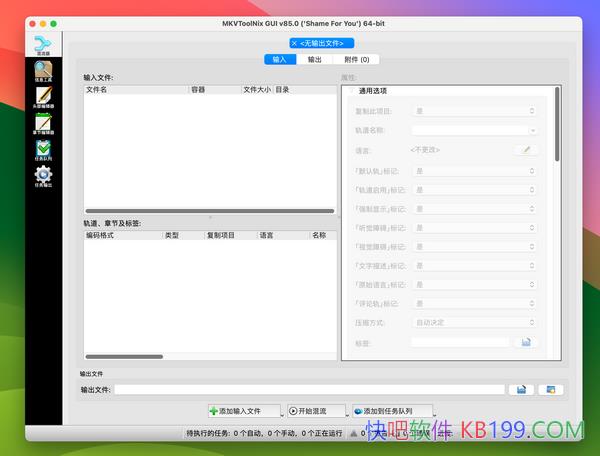
Task: Expand the 复制此项目 dropdown
Action: pos(476,111)
